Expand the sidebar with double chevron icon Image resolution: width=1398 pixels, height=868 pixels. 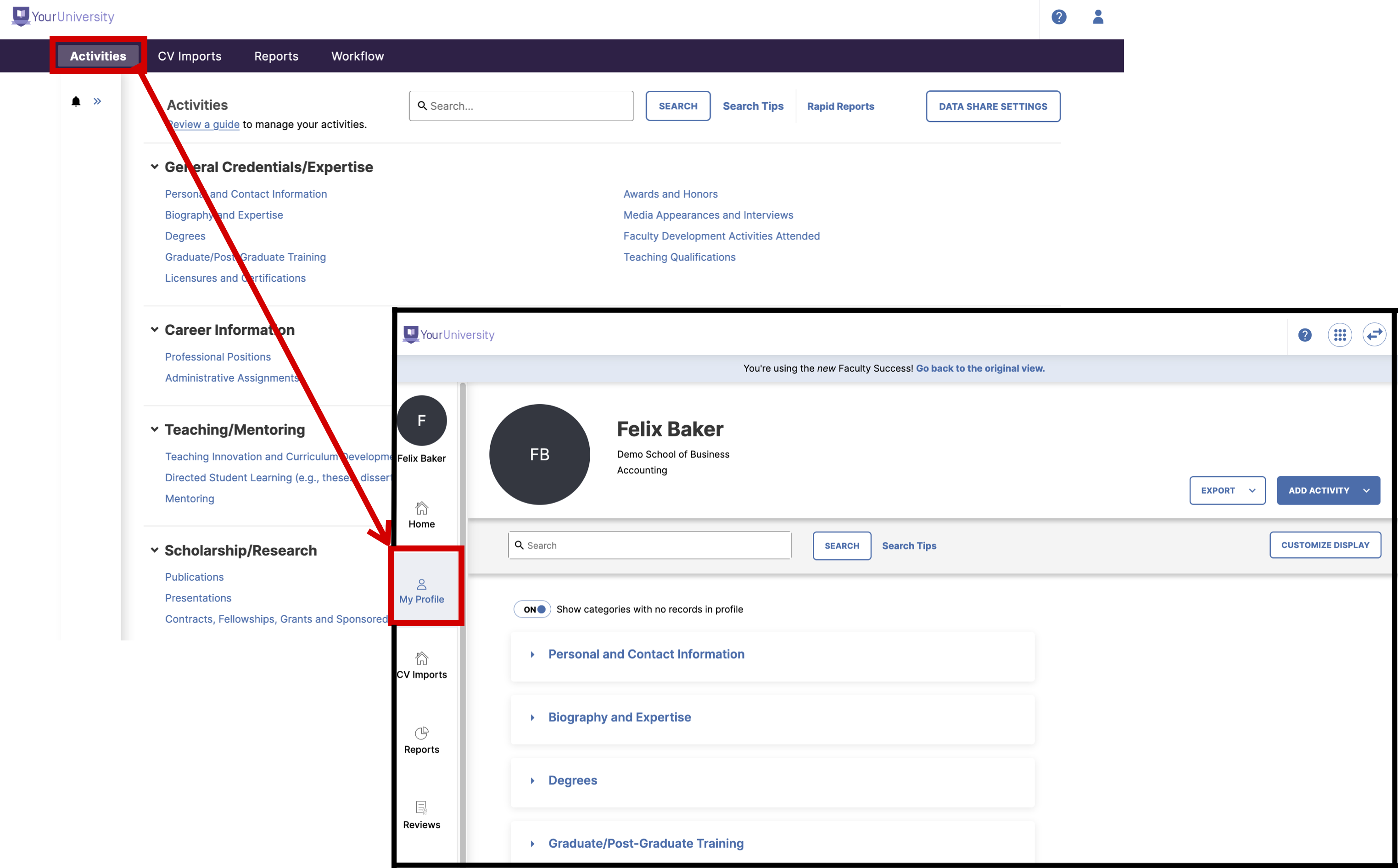(98, 101)
